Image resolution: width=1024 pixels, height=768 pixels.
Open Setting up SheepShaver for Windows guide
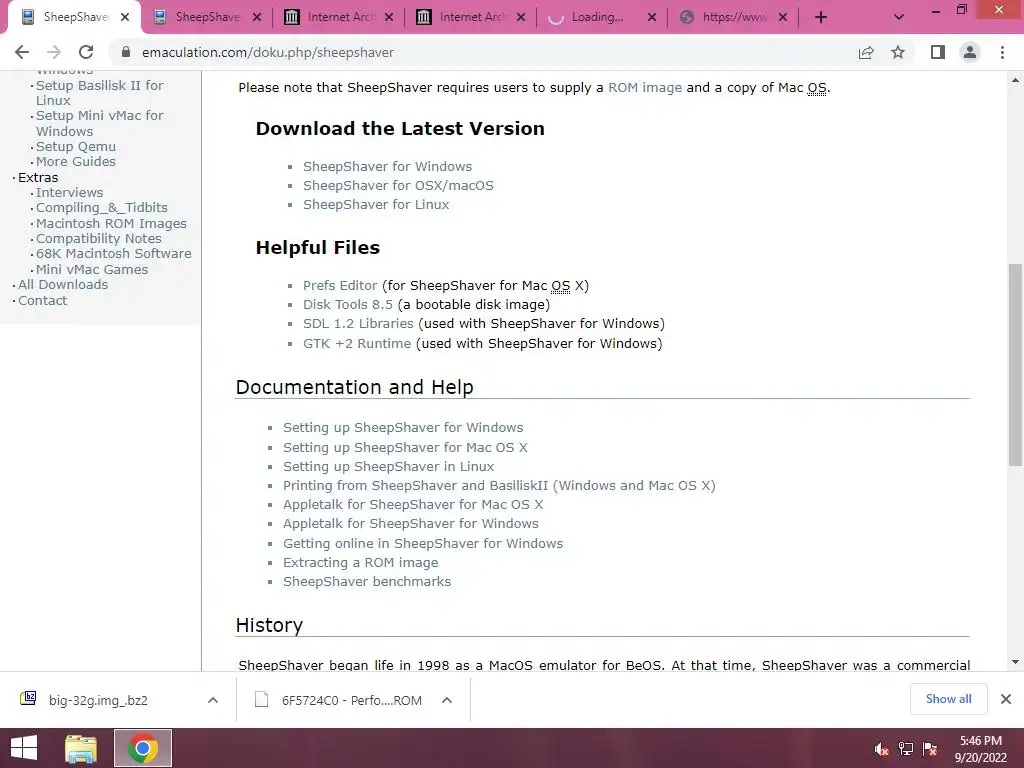pyautogui.click(x=403, y=427)
